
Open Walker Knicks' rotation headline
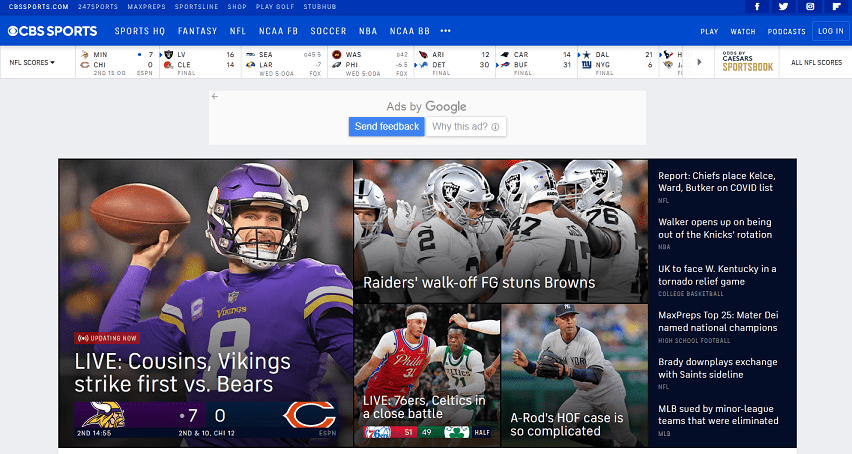pos(715,228)
